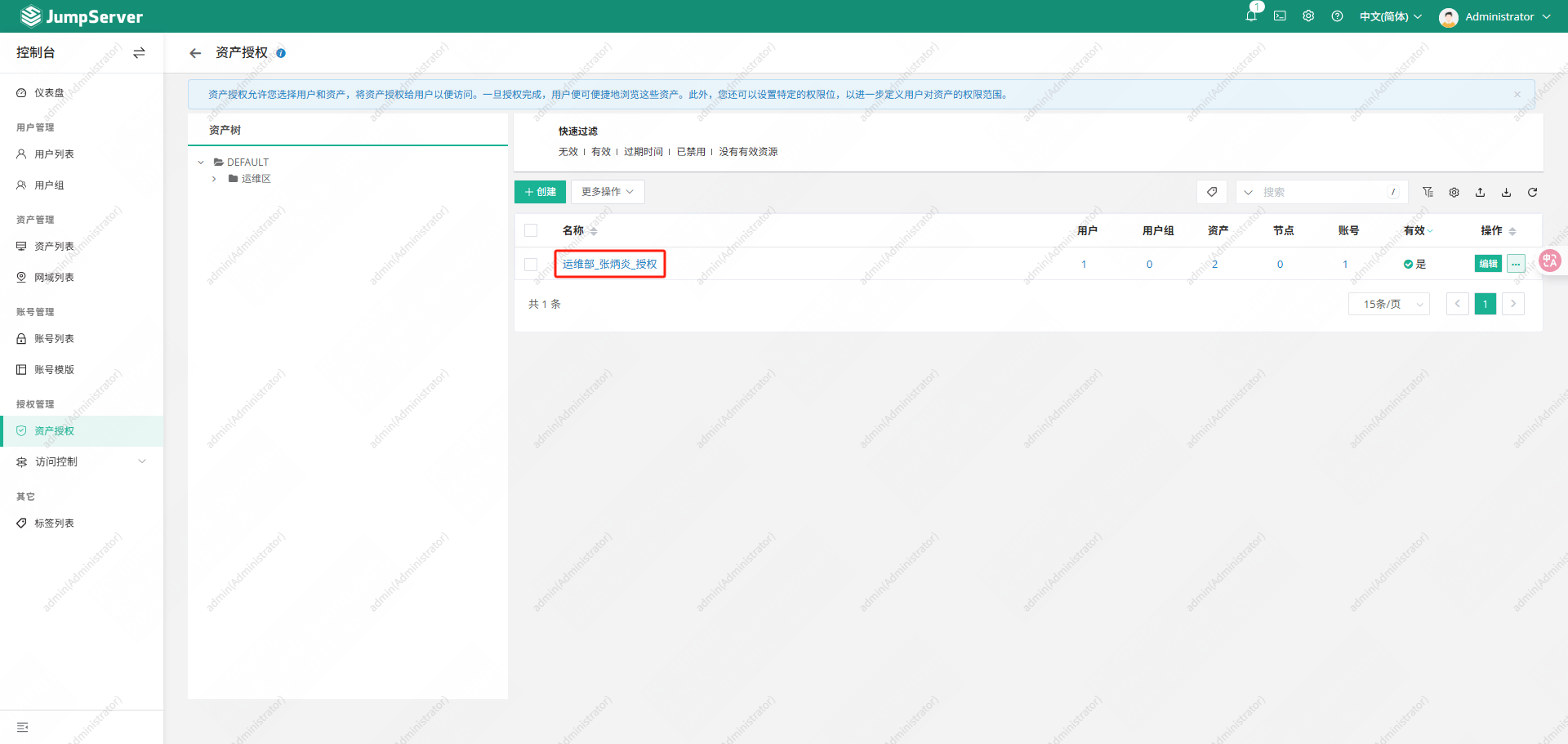
Task: Click the import upload icon
Action: [1480, 192]
